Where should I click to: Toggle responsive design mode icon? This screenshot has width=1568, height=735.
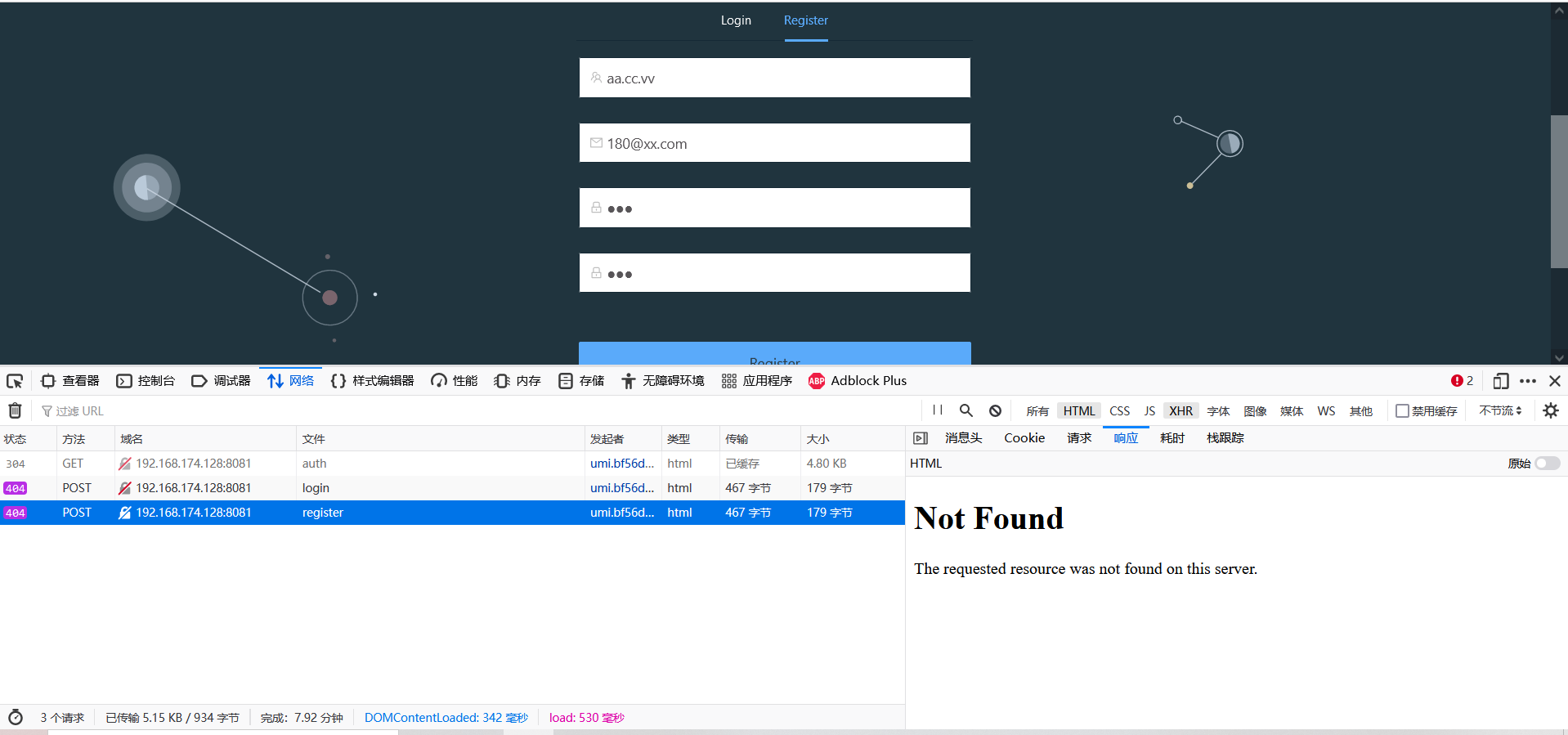[1501, 381]
